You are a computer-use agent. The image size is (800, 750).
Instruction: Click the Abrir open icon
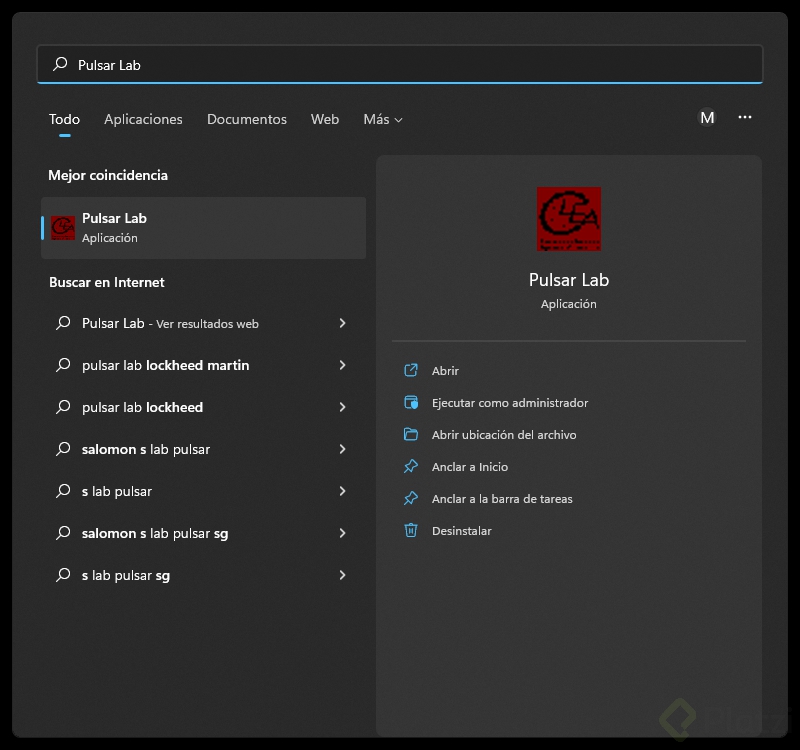[x=411, y=370]
